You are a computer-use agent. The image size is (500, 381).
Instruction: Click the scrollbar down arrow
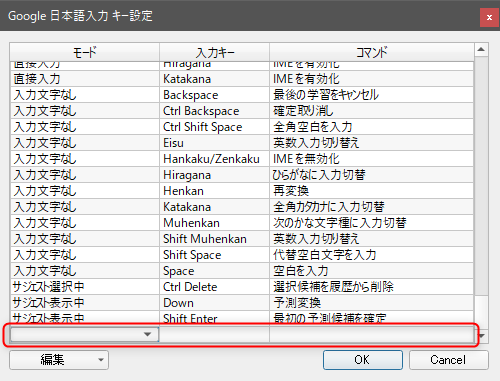tap(482, 335)
